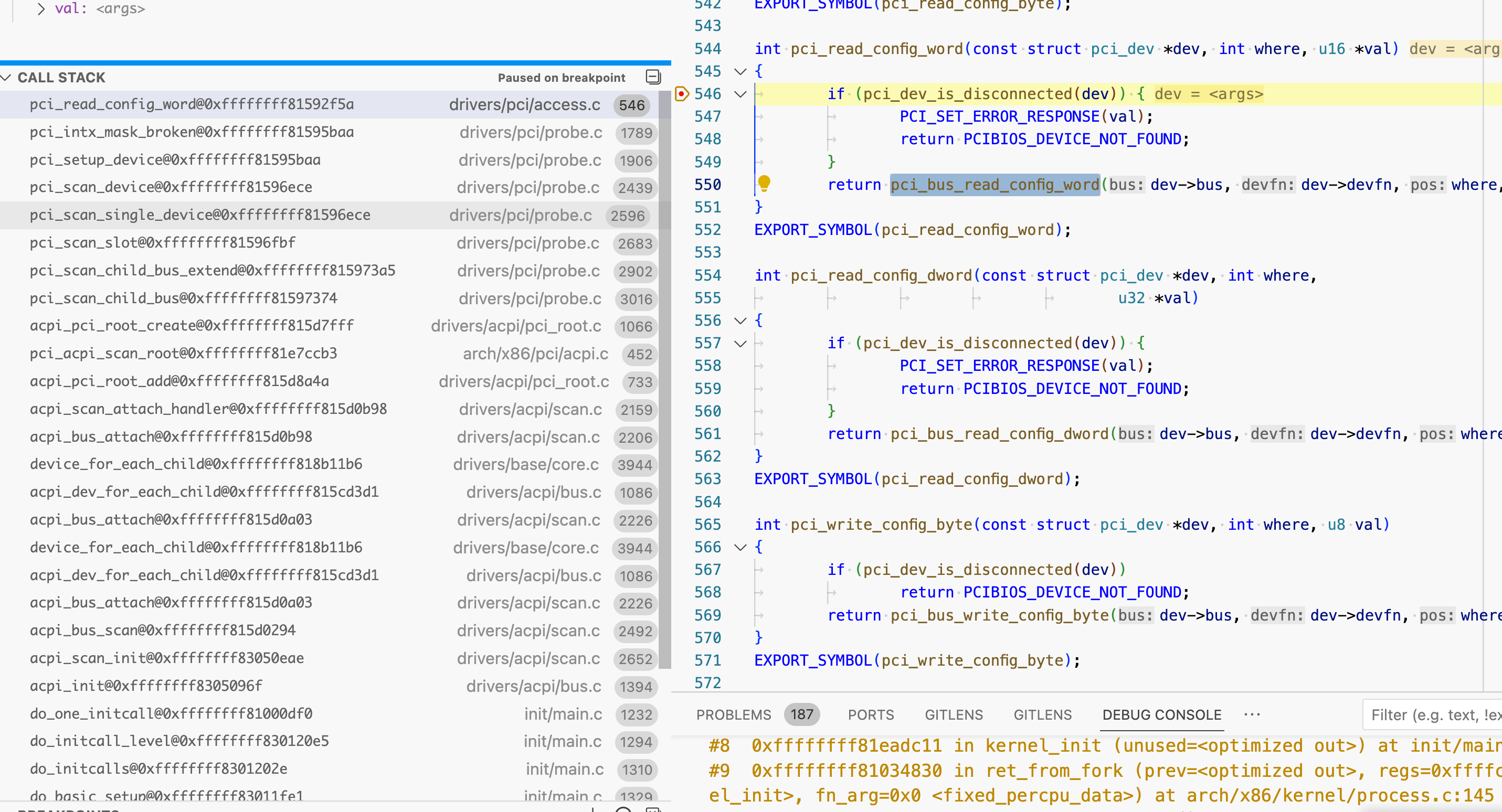Fold the if block at line 557
The width and height of the screenshot is (1502, 812).
coord(741,344)
